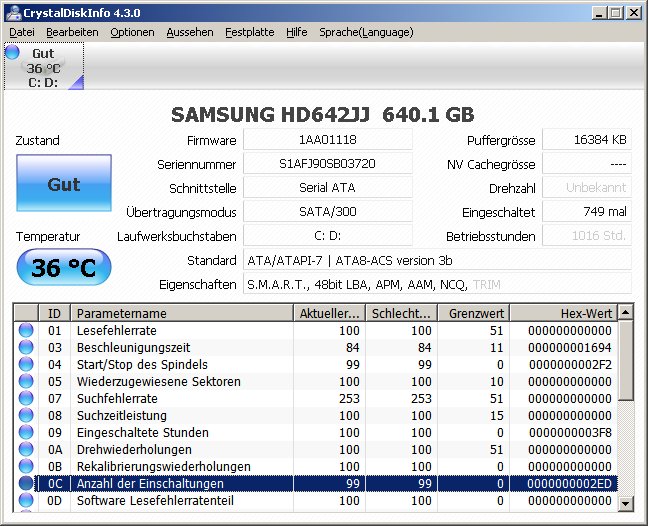
Task: Click status orb for Wiederzugewiesene Sektoren row
Action: coord(26,381)
